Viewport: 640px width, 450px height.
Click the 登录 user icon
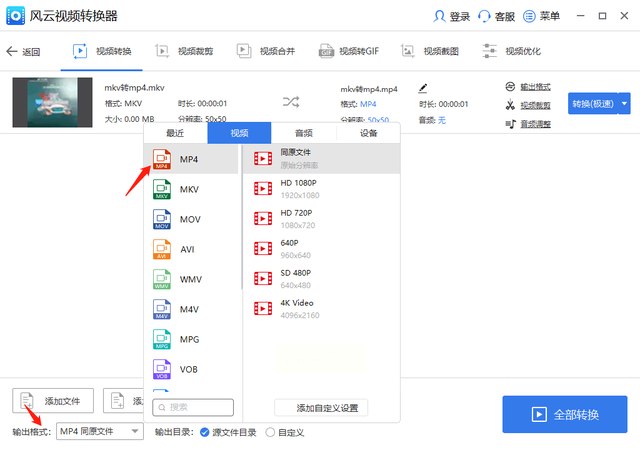(439, 16)
